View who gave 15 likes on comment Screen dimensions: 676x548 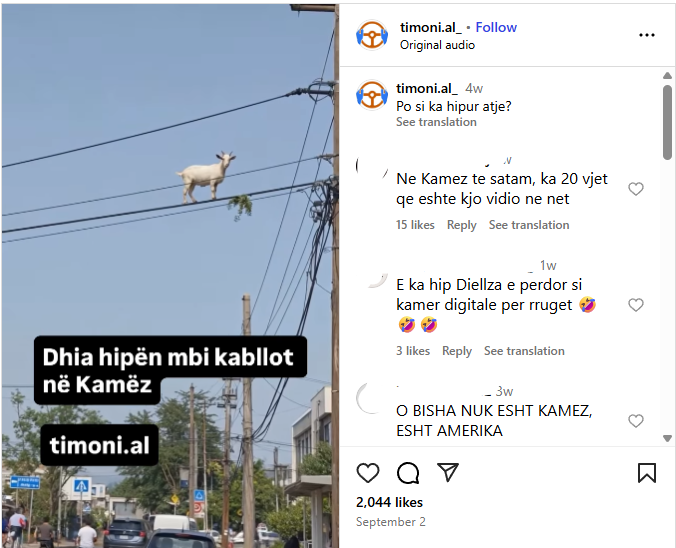pos(415,225)
